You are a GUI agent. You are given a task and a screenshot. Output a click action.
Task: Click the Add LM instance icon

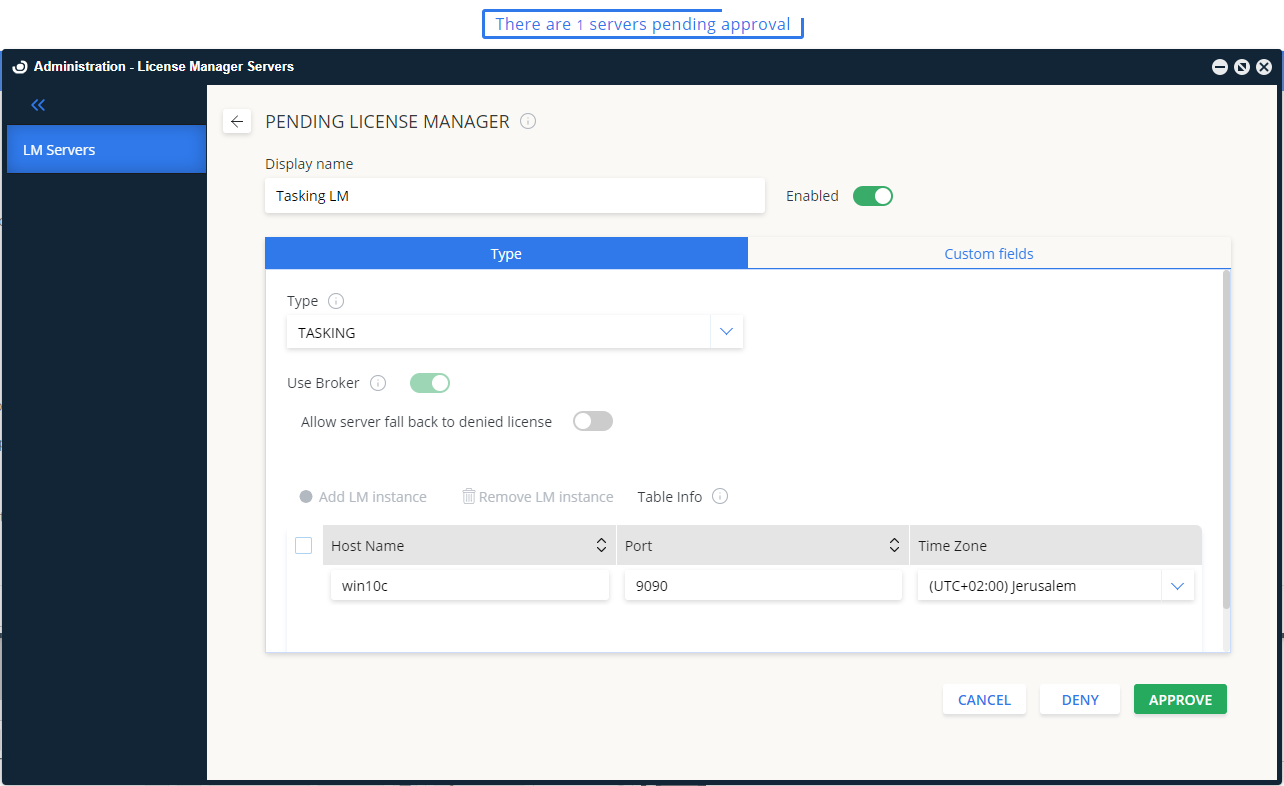(306, 497)
